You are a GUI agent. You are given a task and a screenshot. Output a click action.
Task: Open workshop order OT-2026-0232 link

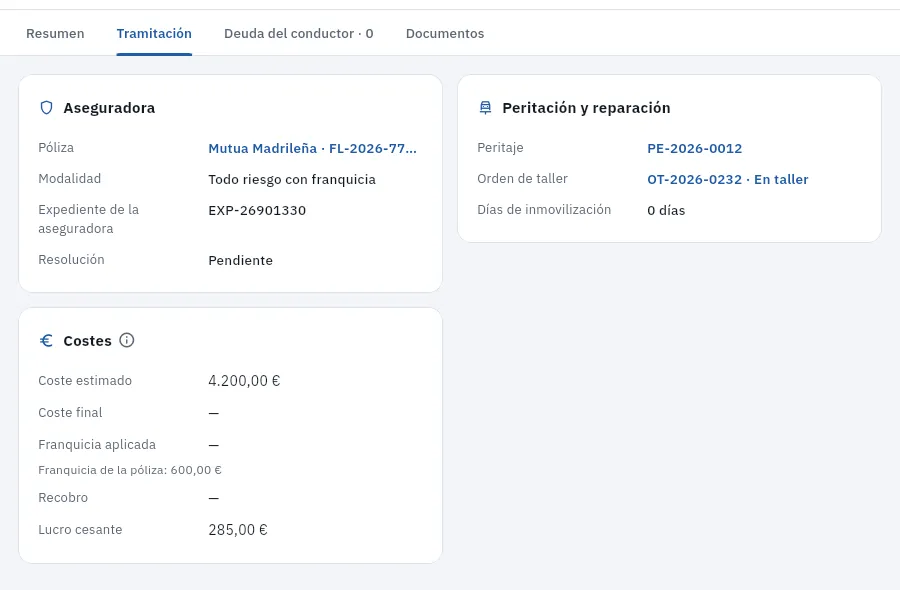click(x=728, y=180)
